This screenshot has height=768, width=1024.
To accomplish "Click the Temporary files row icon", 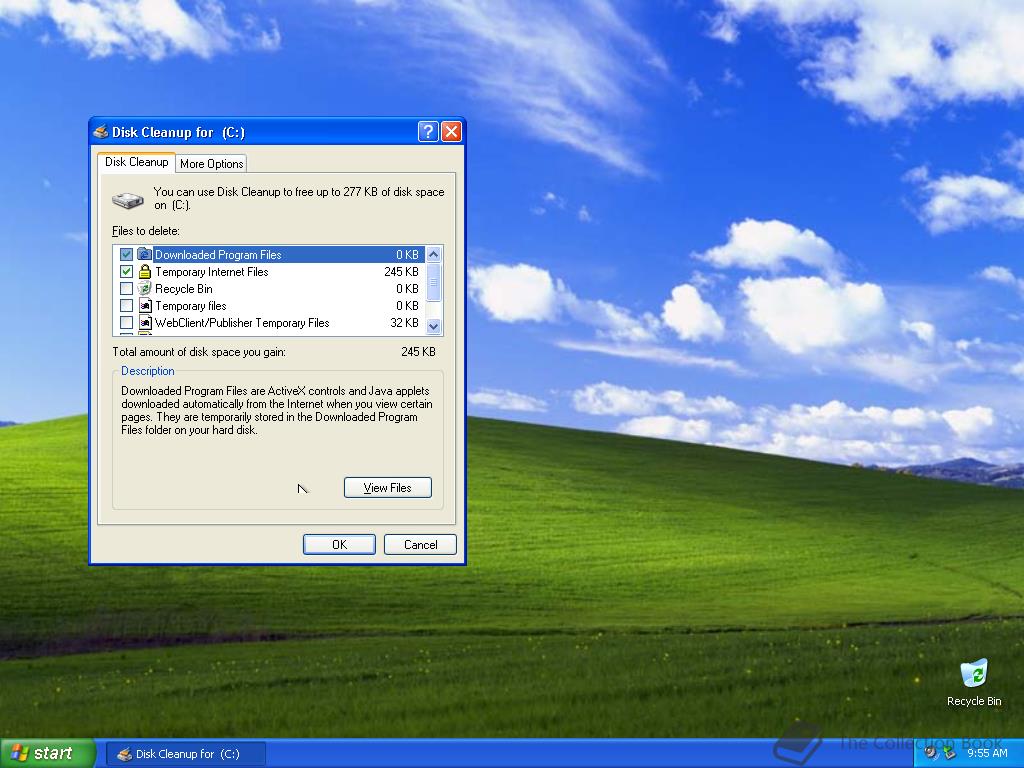I will 144,306.
